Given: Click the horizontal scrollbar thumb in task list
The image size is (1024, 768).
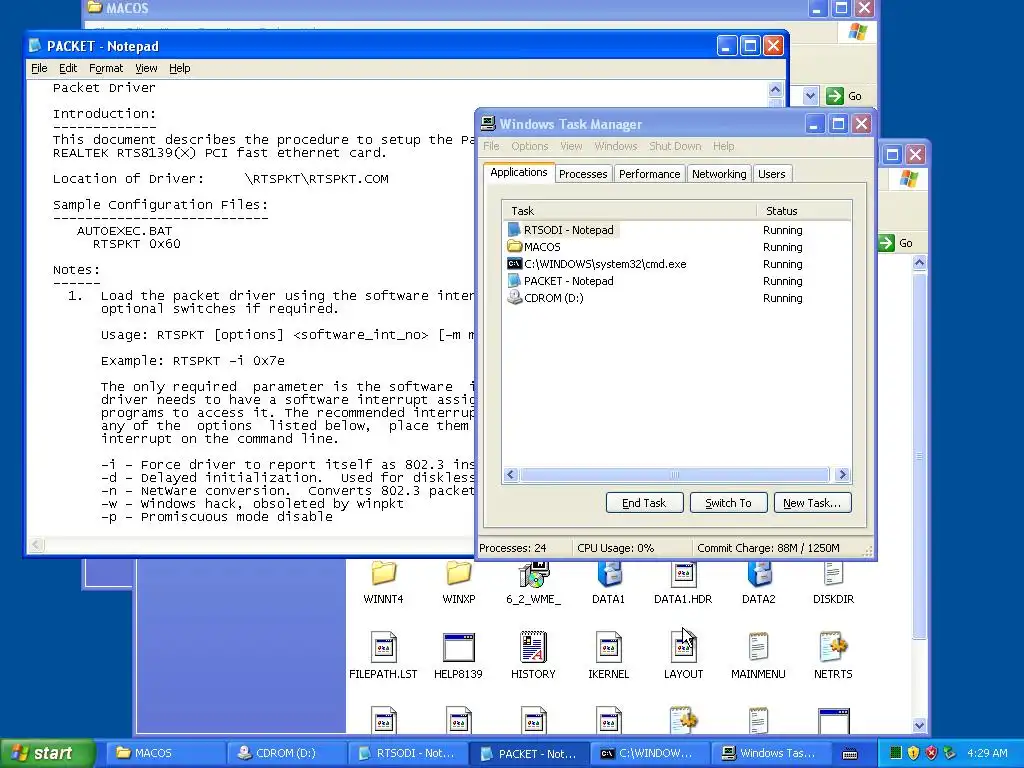Looking at the screenshot, I should [x=675, y=475].
